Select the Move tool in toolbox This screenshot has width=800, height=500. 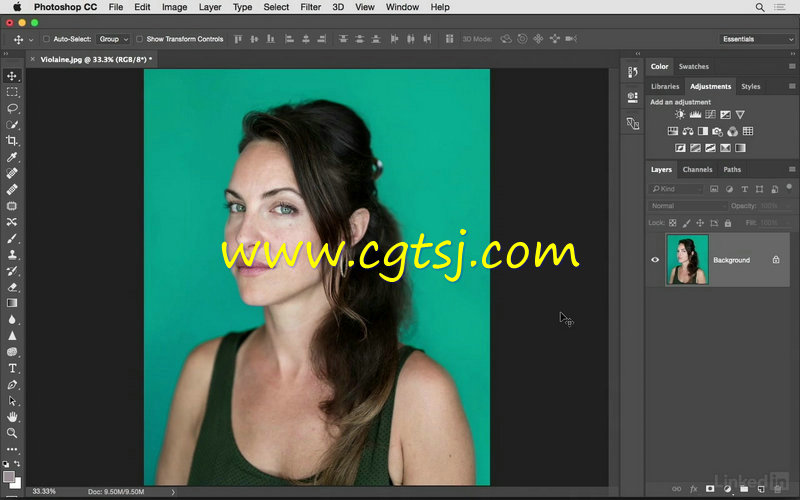click(x=12, y=76)
